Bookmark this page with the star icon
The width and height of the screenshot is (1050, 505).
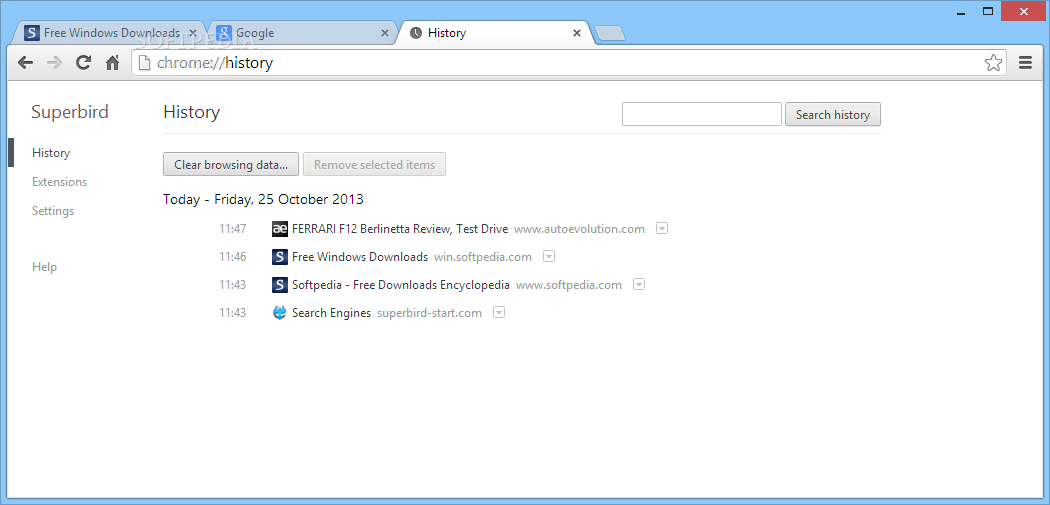pos(993,63)
